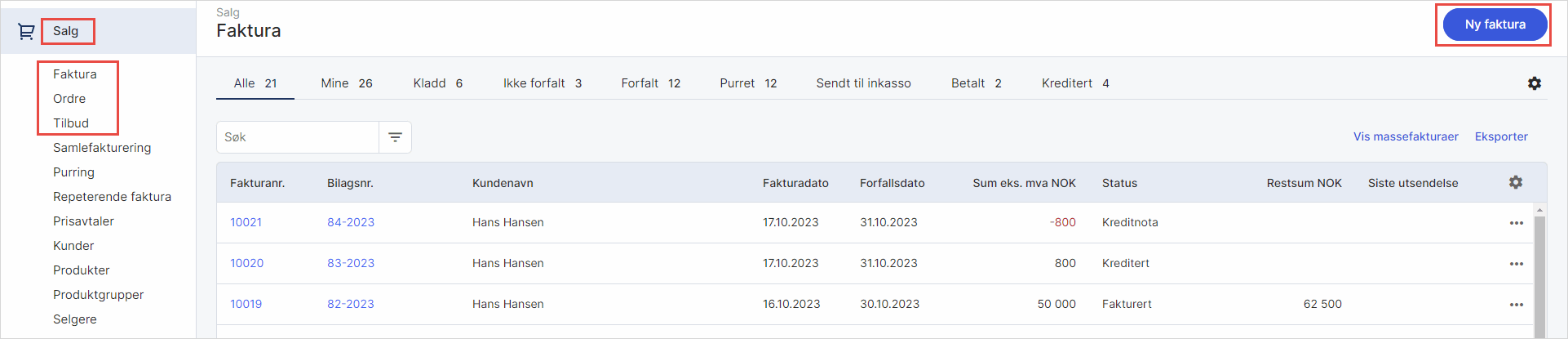1568x339 pixels.
Task: Open Ordre in the sidebar
Action: [x=69, y=99]
